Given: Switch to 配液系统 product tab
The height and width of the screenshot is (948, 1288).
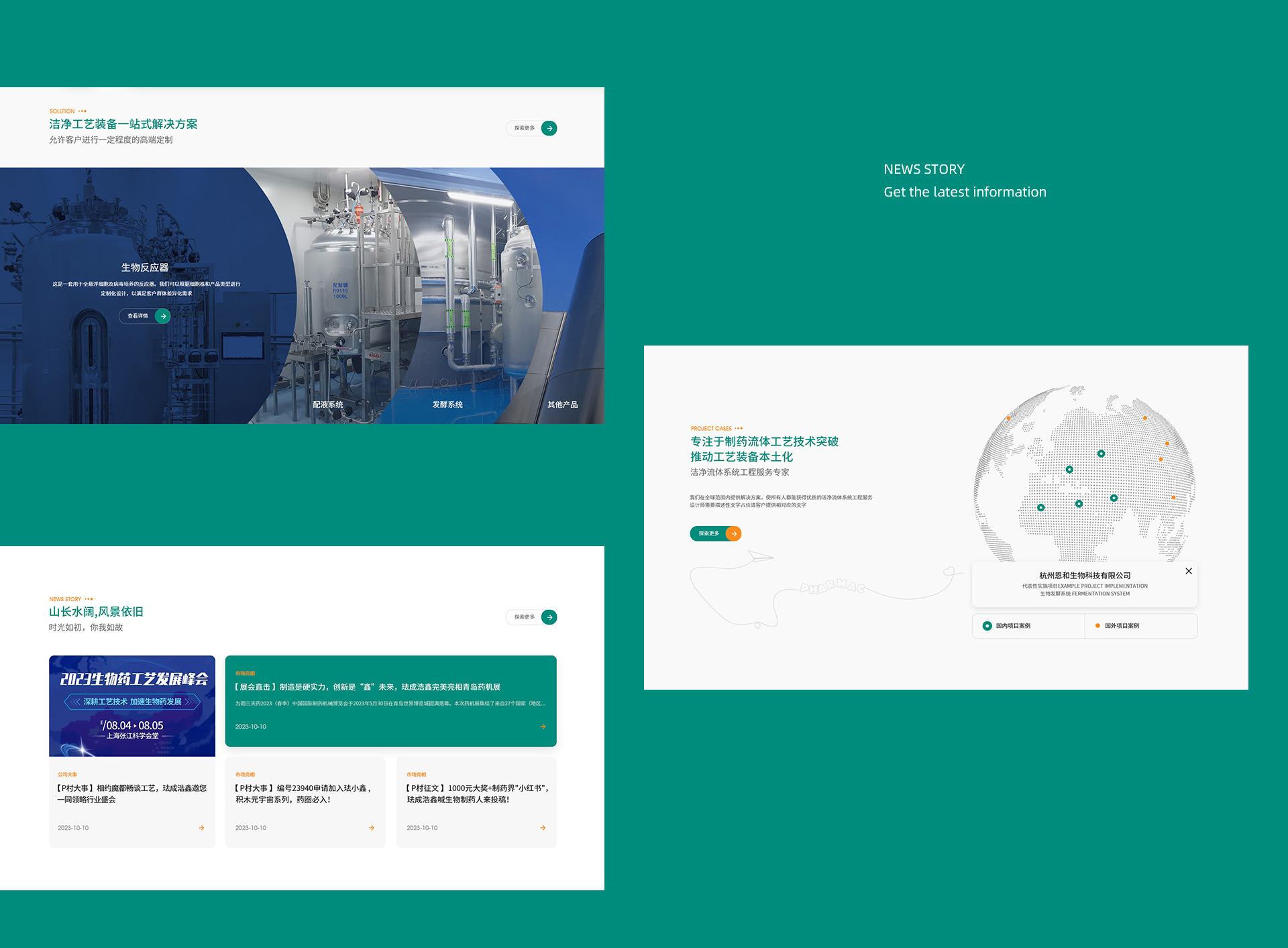Looking at the screenshot, I should coord(327,405).
